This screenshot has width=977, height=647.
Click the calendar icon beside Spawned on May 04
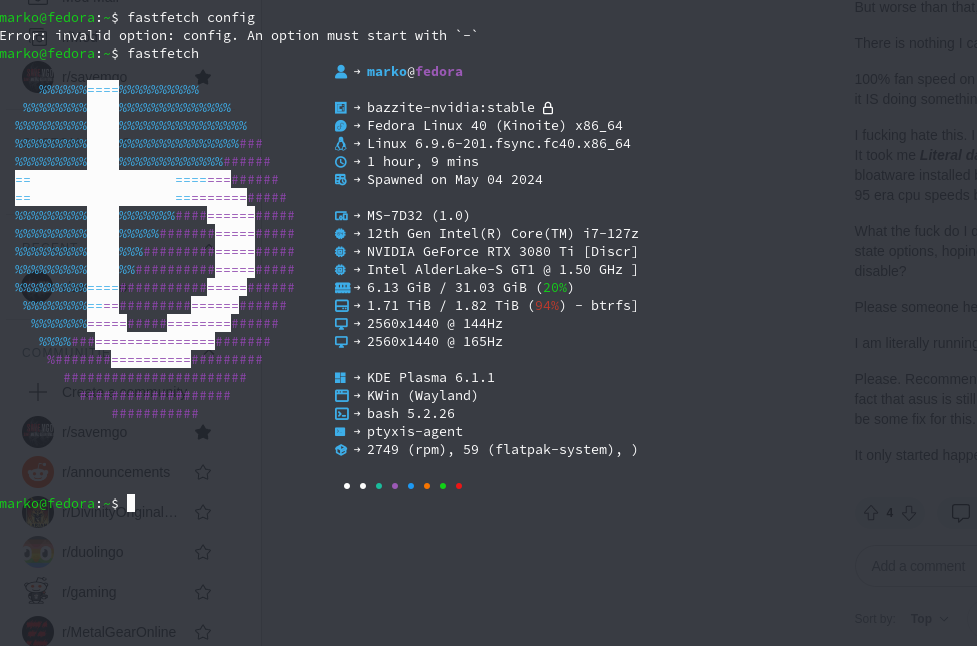pyautogui.click(x=341, y=180)
